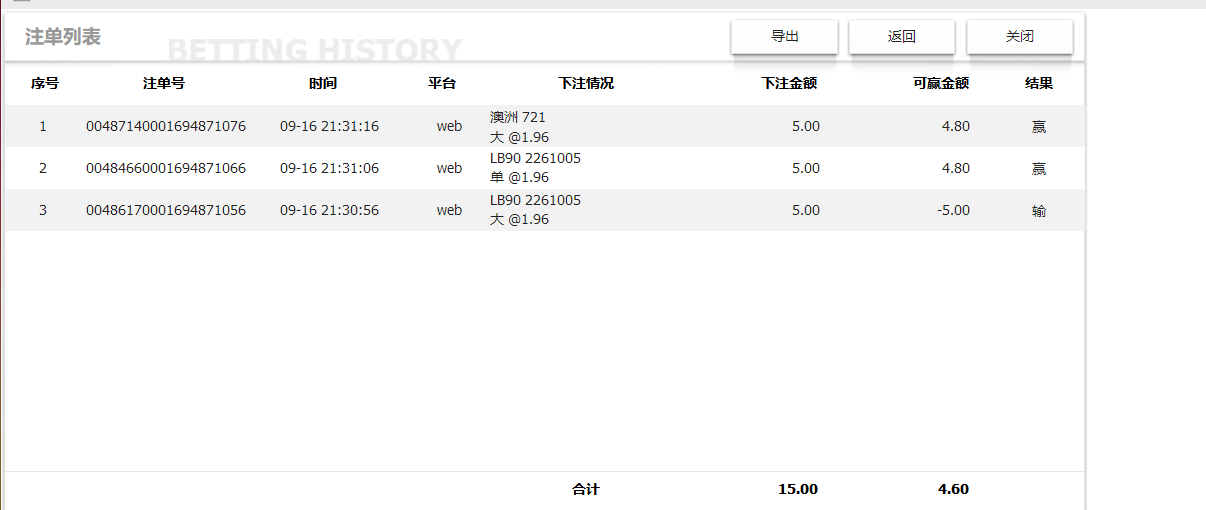
Task: Click the 下注金额 column header
Action: pos(789,84)
